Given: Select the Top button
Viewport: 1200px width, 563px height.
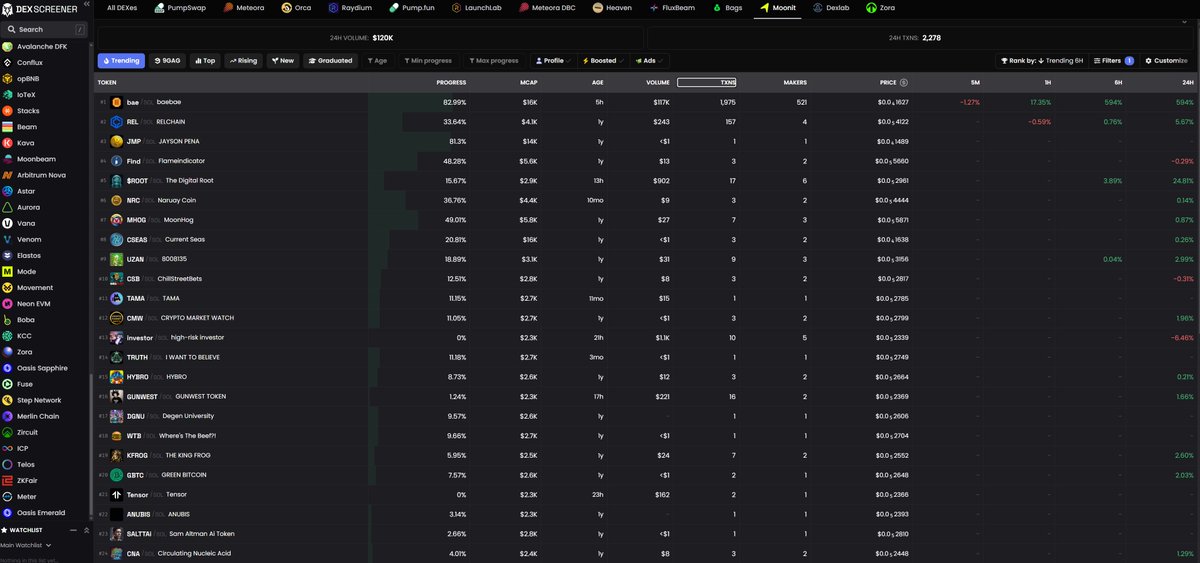Looking at the screenshot, I should [x=205, y=60].
